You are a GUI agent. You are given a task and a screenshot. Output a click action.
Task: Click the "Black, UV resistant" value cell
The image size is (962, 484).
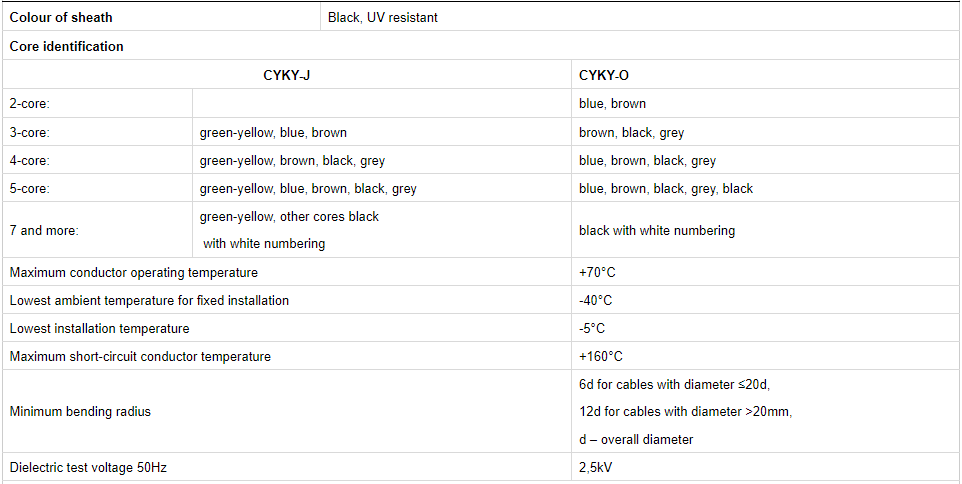coord(383,17)
